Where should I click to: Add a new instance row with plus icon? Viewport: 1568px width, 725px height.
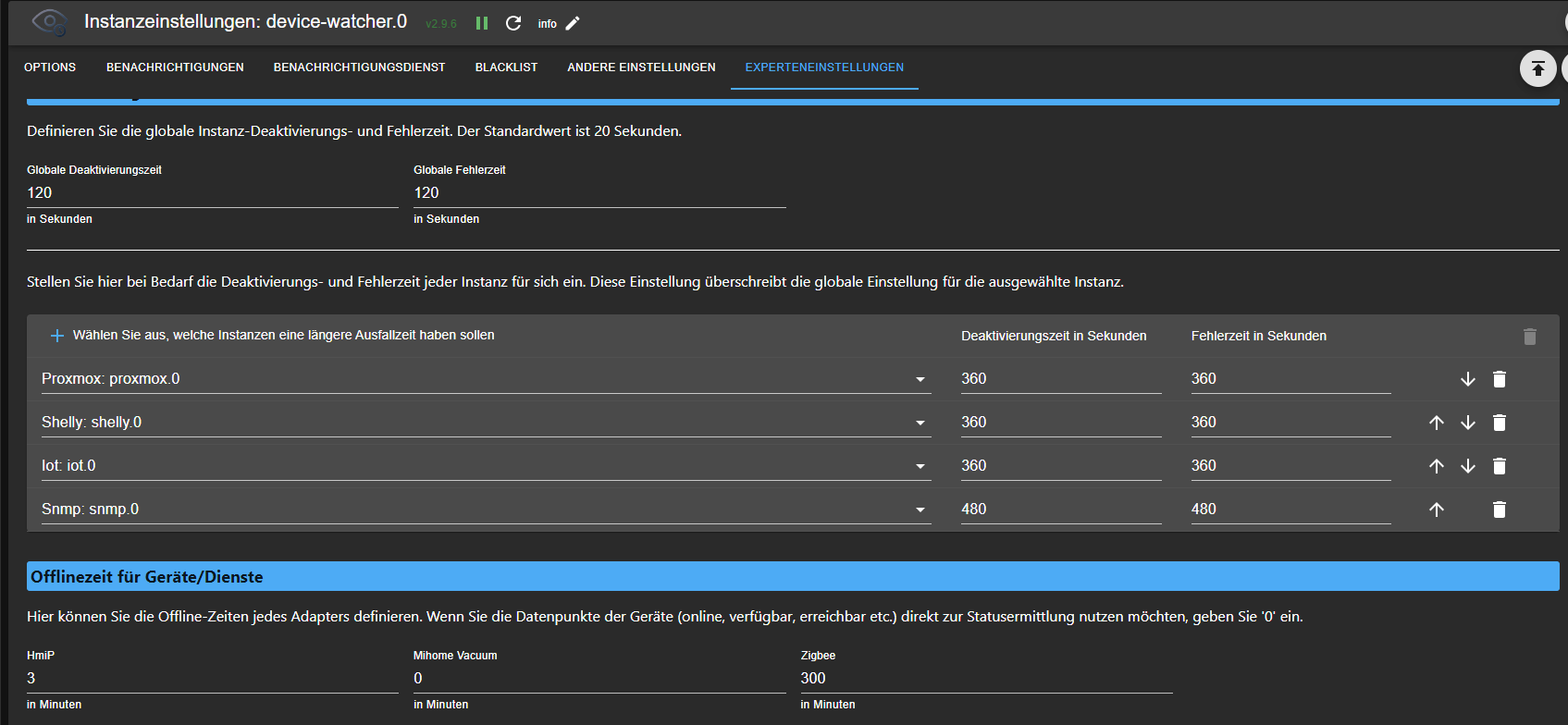point(57,336)
